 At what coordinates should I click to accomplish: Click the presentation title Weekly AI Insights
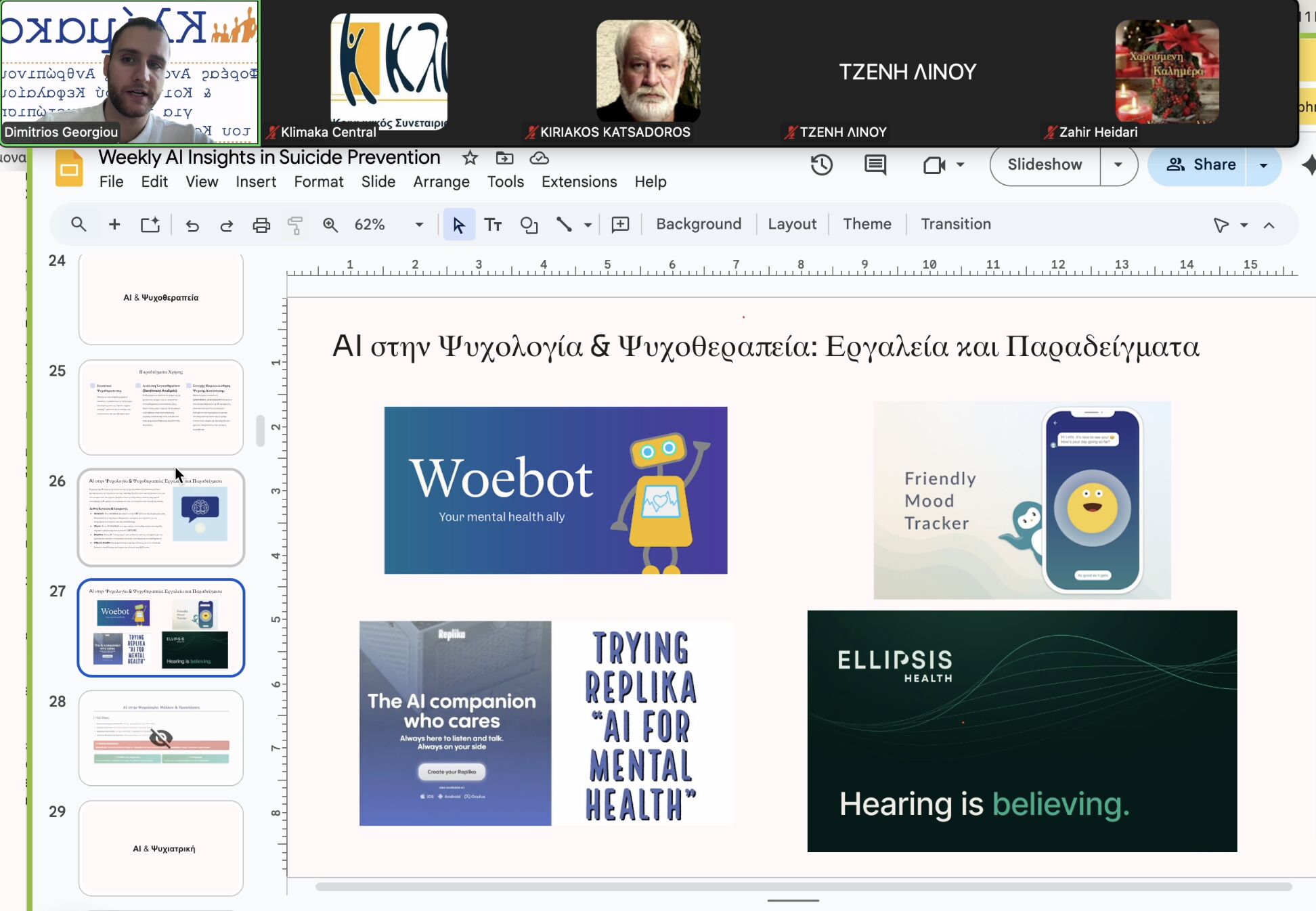pyautogui.click(x=269, y=158)
